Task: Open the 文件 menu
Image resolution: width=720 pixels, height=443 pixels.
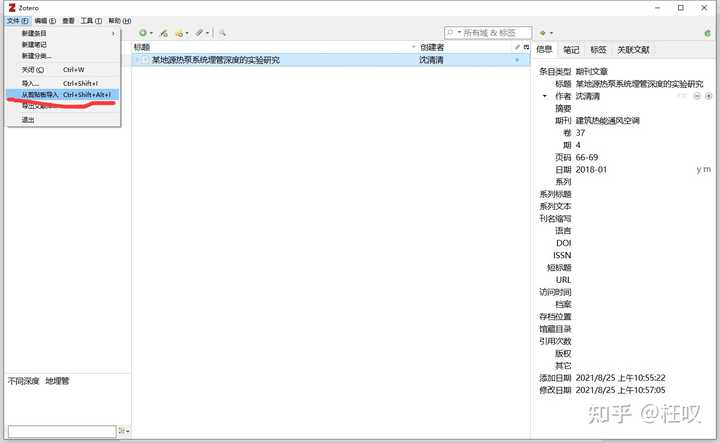Action: [x=18, y=21]
